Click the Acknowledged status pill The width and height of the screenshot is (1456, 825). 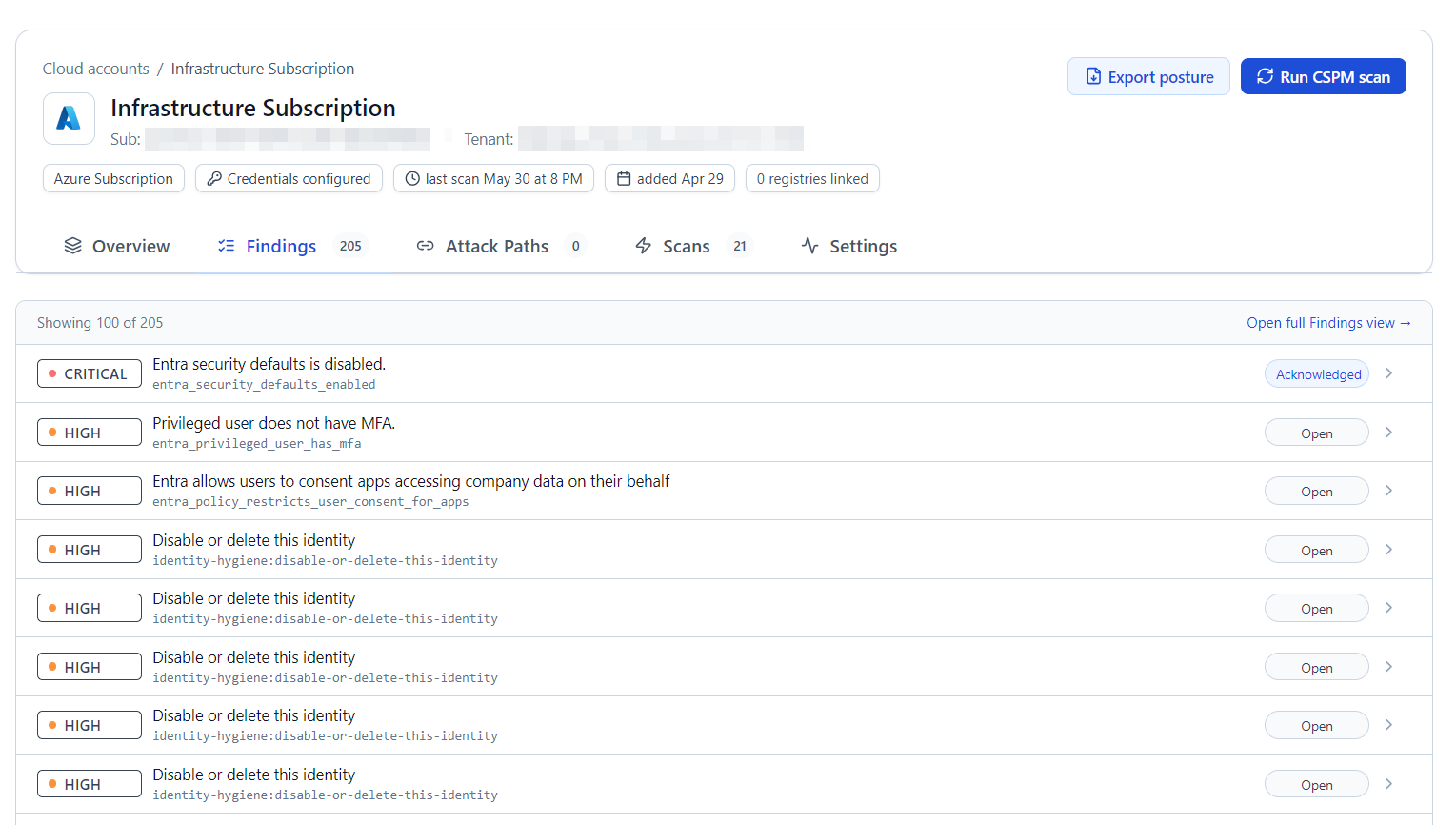click(1317, 373)
